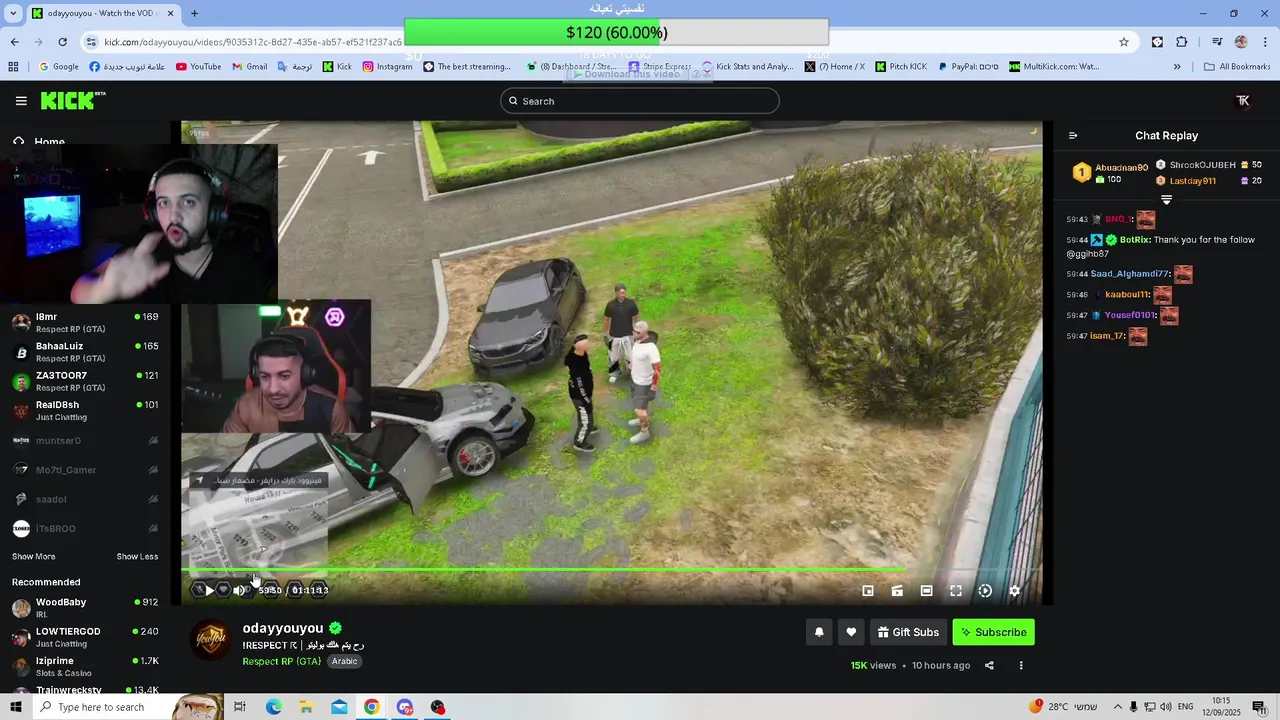The width and height of the screenshot is (1280, 720).
Task: Open the Windows Start menu
Action: [16, 707]
